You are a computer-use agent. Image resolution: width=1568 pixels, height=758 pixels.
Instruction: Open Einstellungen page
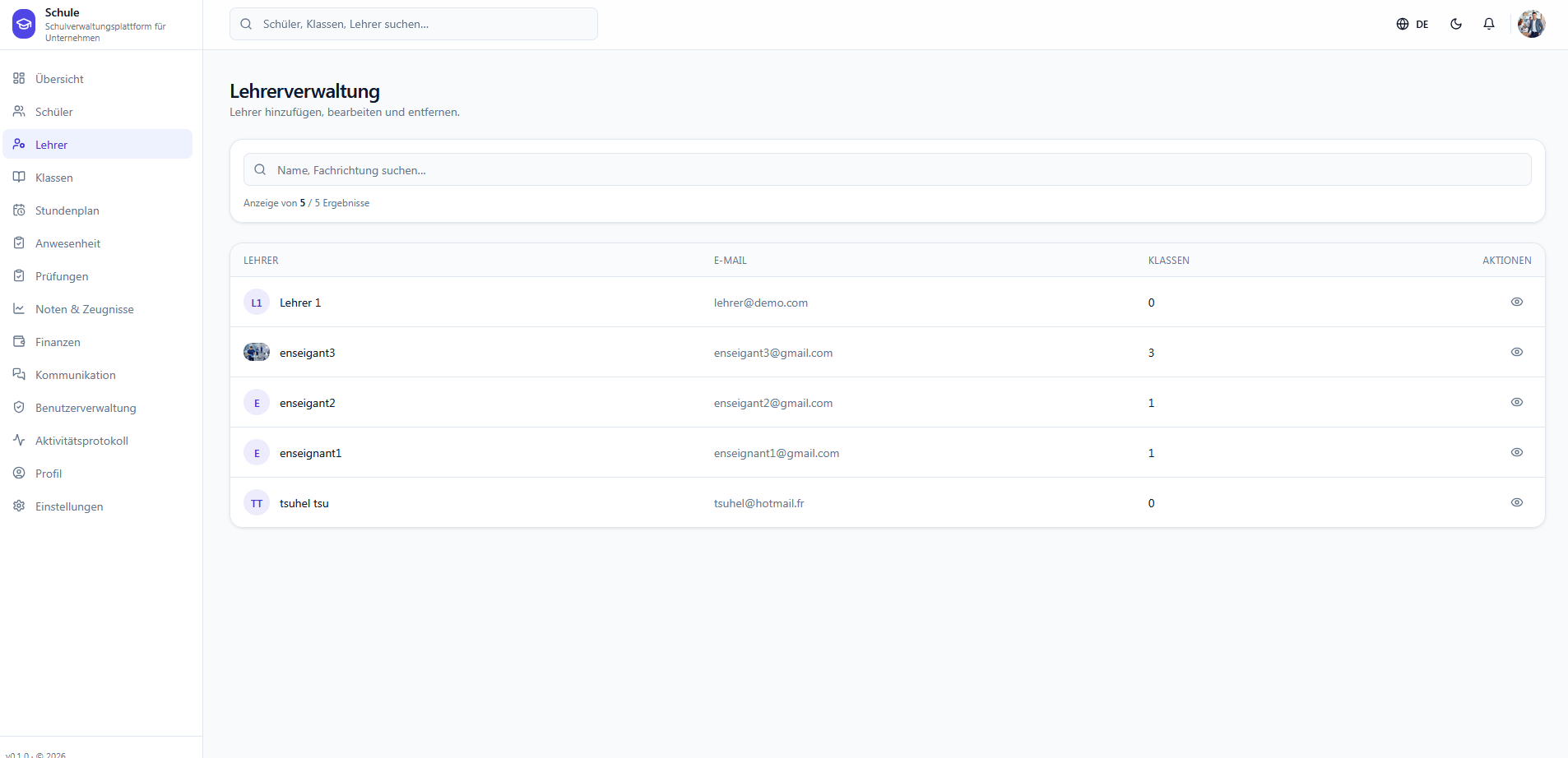(x=98, y=506)
